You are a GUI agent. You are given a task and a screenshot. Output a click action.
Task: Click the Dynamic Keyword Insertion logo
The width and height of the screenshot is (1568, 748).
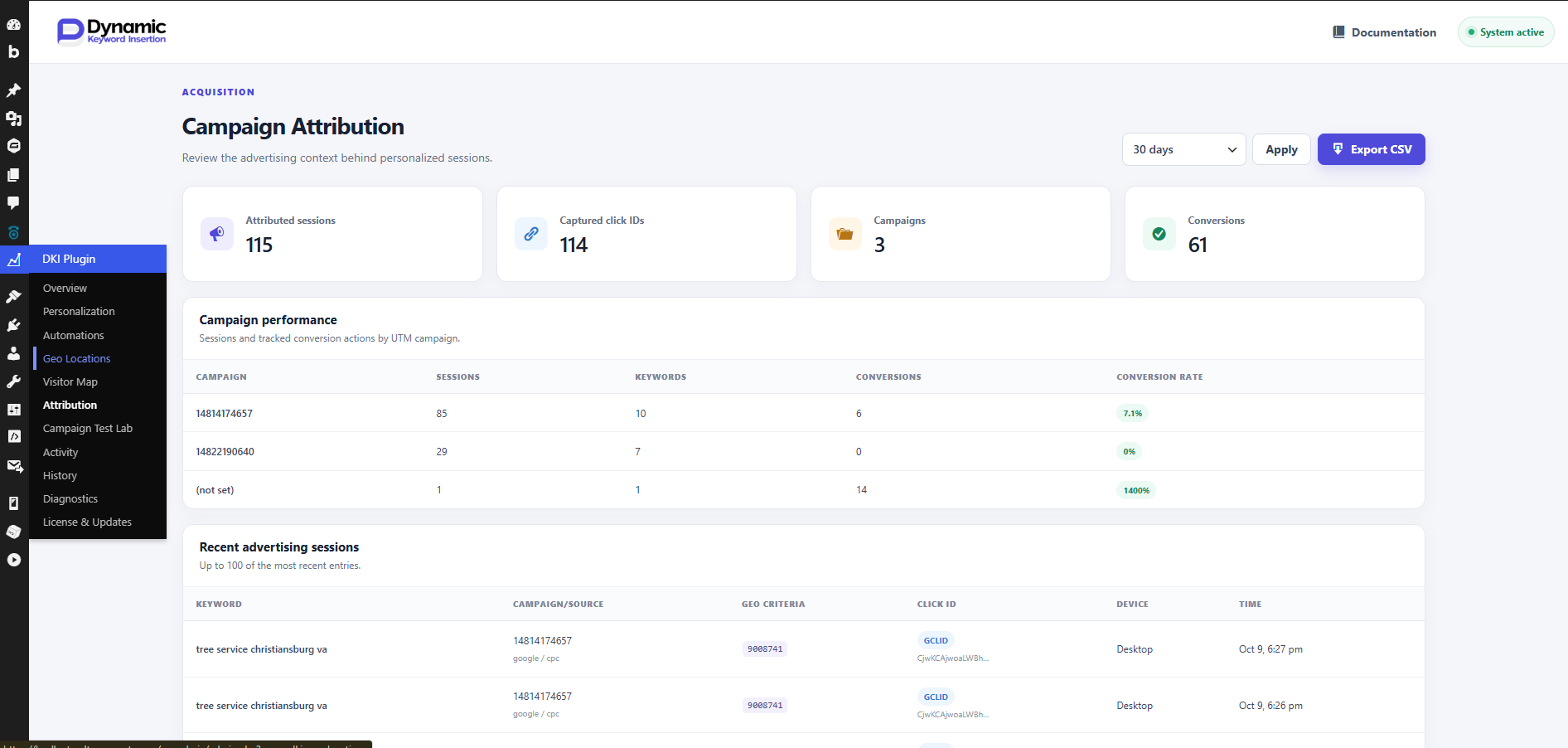(111, 32)
